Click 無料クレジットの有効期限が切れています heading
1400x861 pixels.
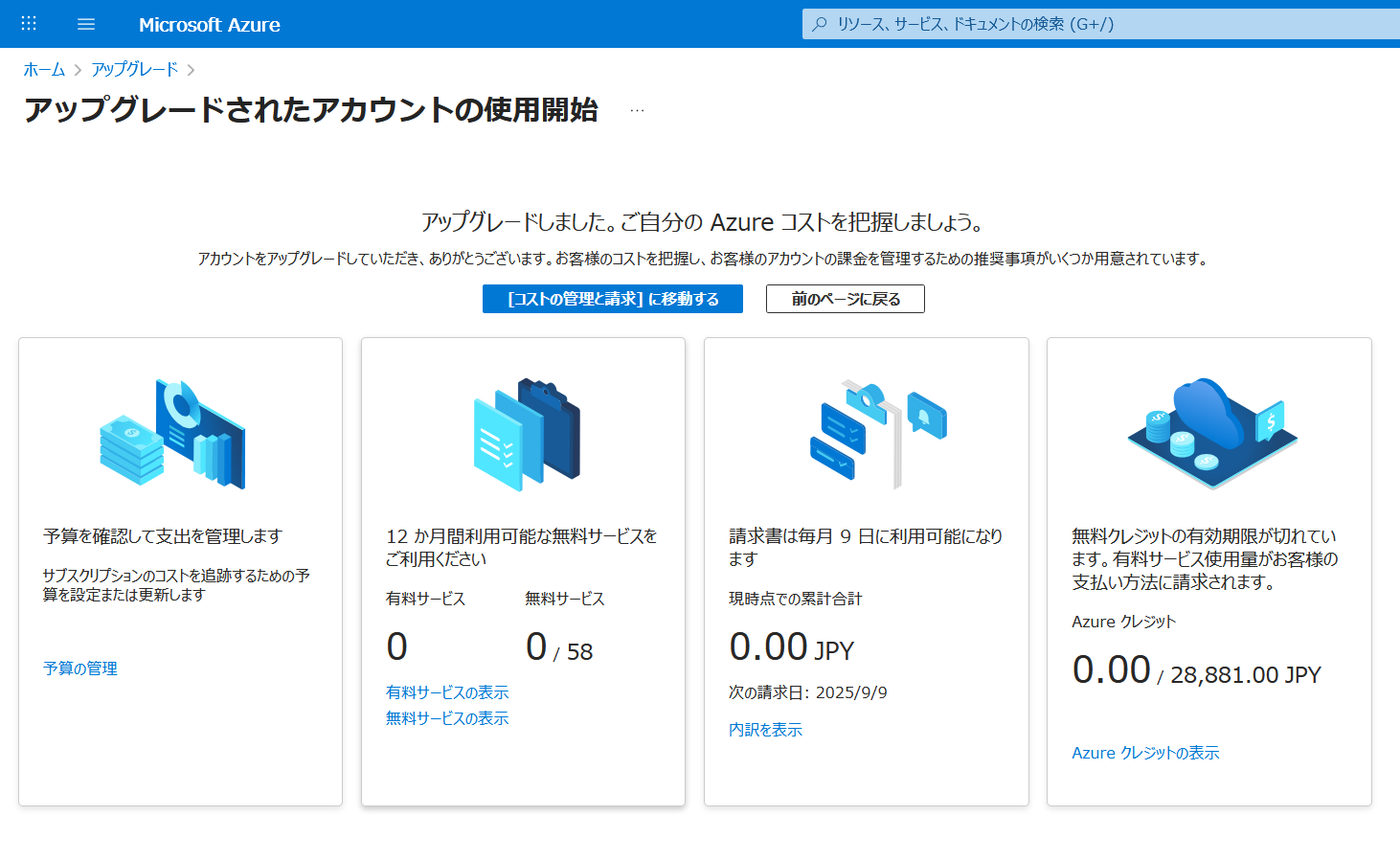pyautogui.click(x=1205, y=559)
